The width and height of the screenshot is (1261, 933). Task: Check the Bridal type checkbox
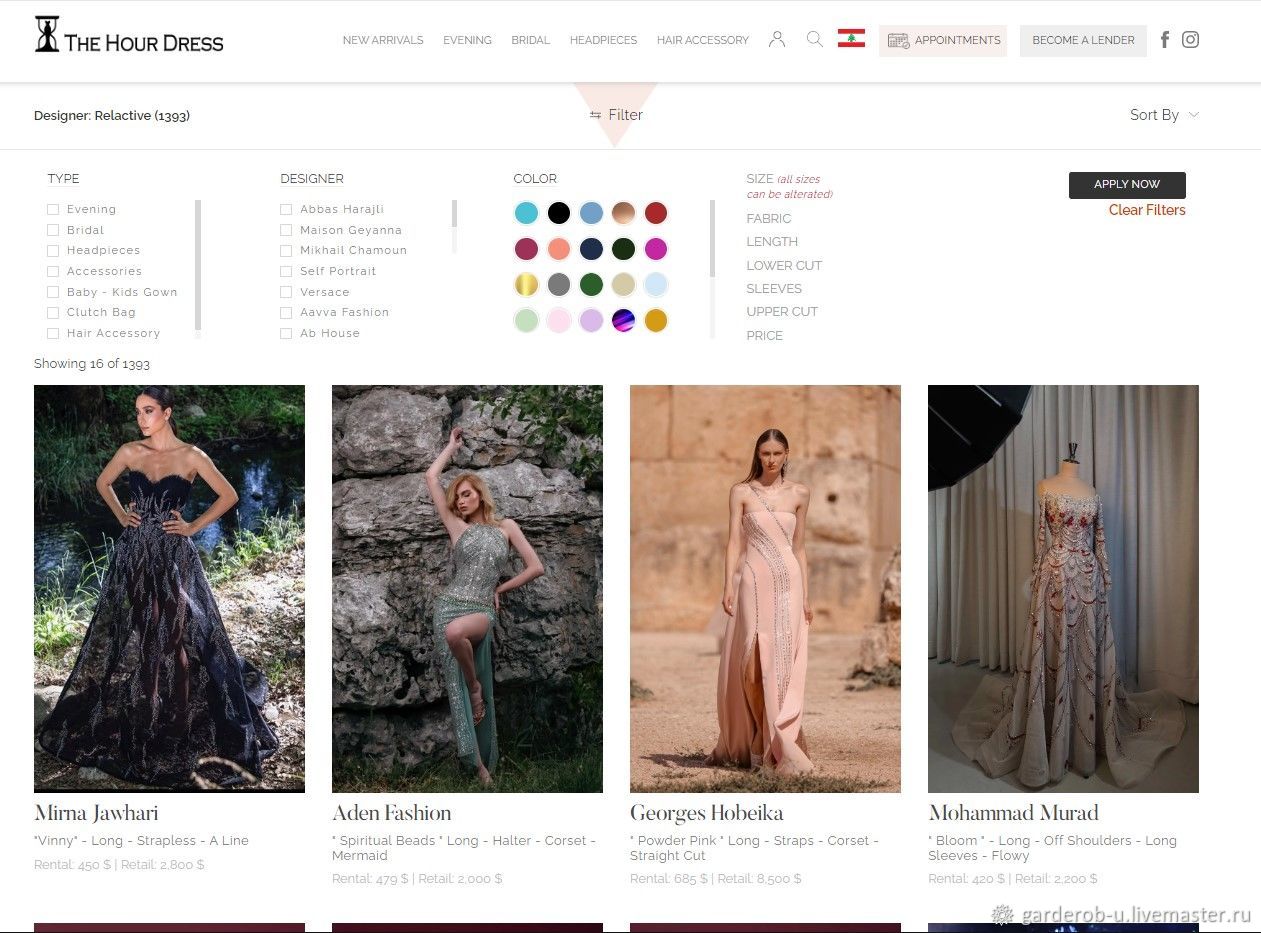[x=53, y=230]
